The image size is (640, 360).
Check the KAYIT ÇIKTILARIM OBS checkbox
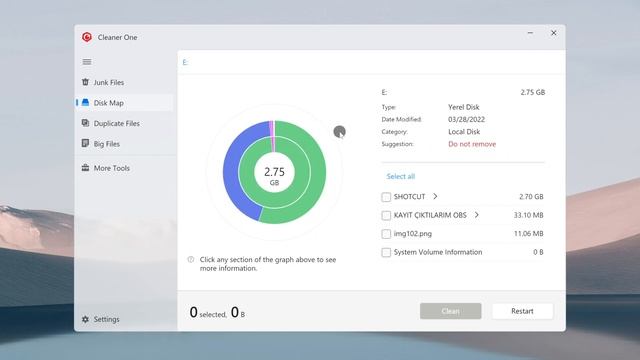(x=386, y=216)
